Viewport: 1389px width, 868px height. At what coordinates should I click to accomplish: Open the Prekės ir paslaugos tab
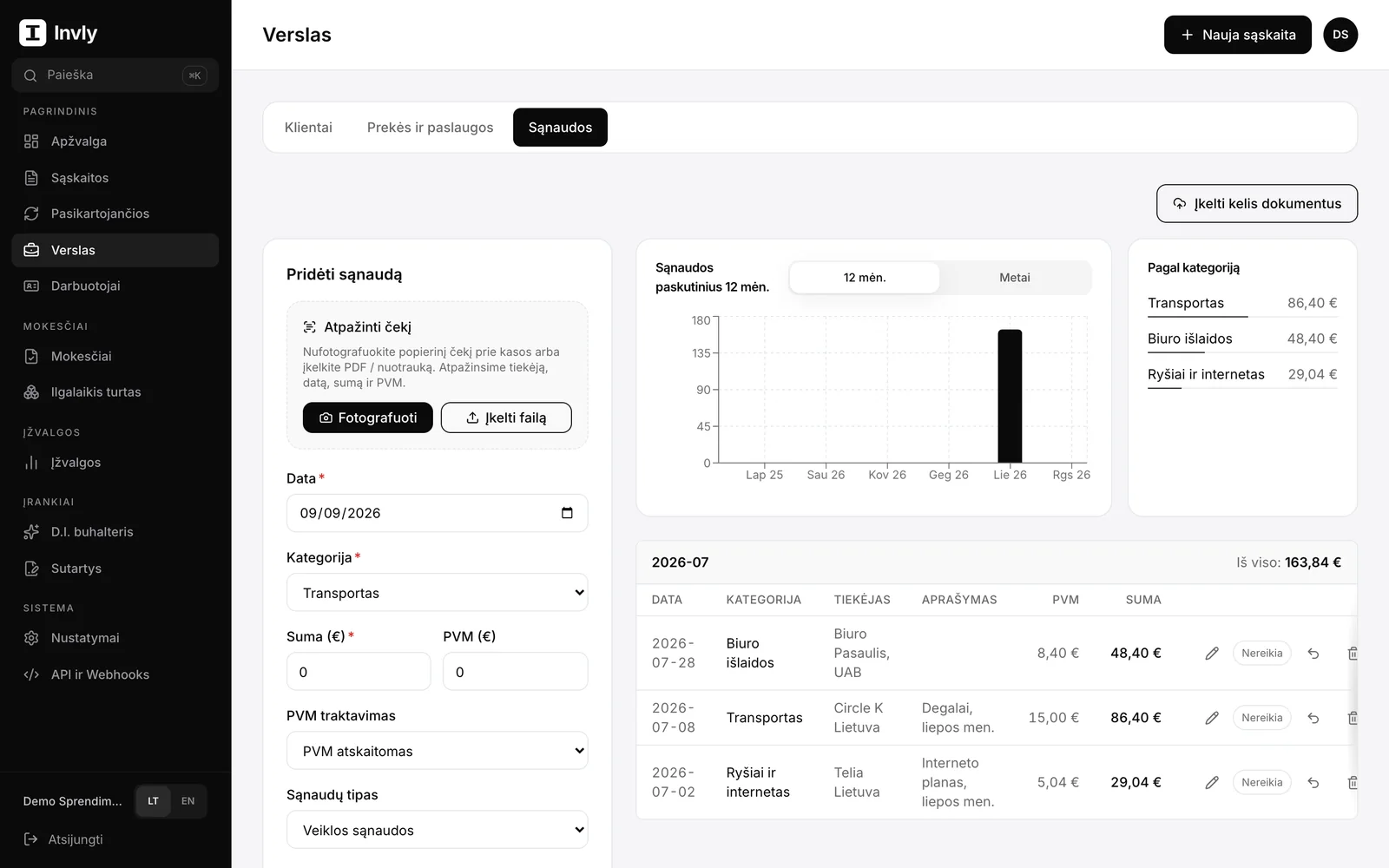pos(430,128)
